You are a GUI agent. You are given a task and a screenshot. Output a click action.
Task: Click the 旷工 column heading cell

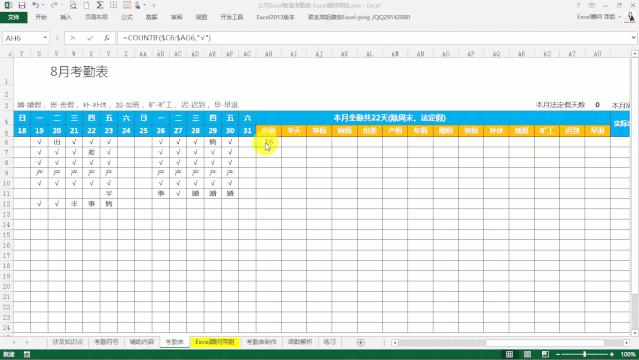(x=546, y=131)
